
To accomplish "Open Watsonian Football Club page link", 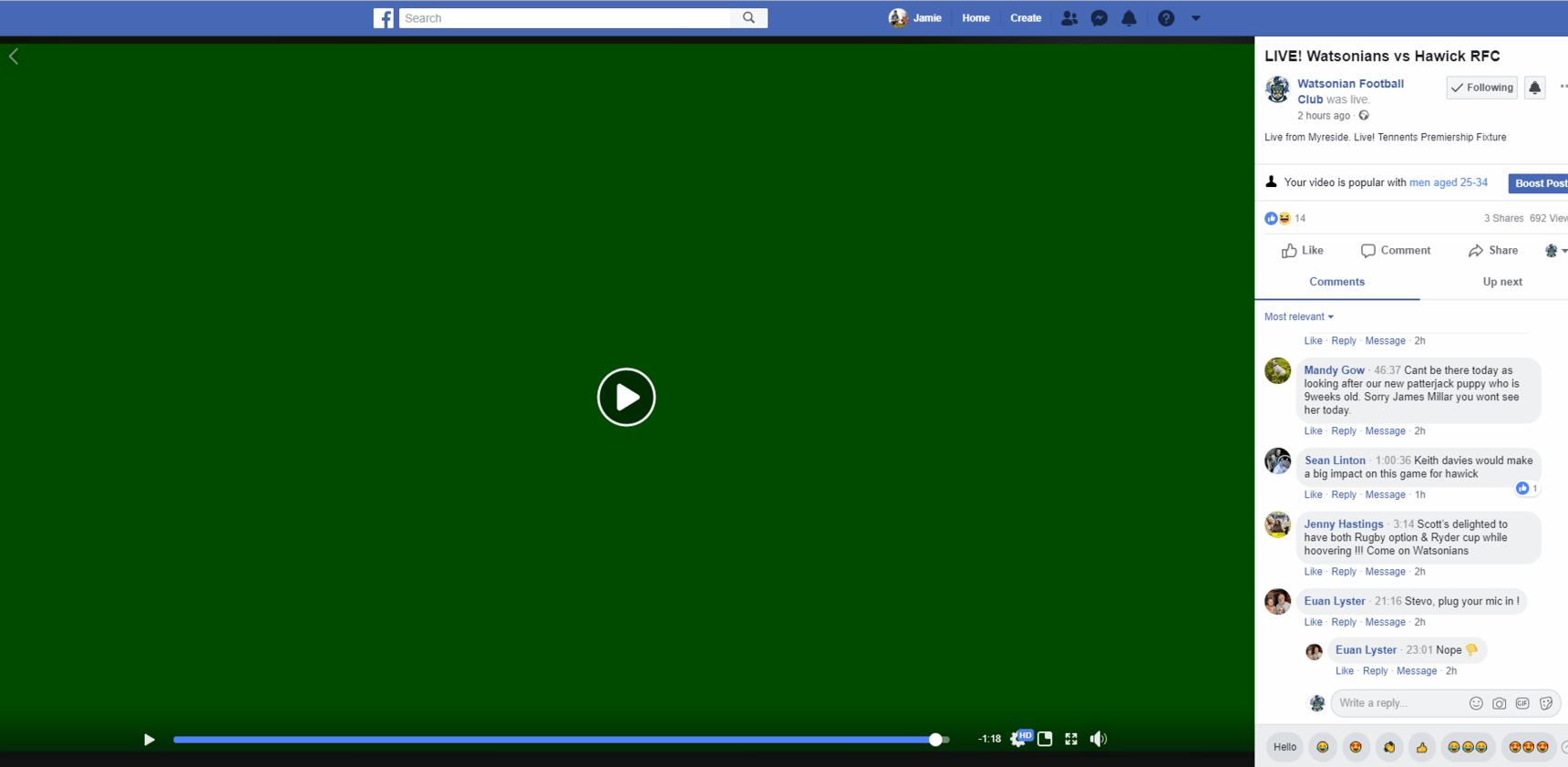I will click(1350, 91).
